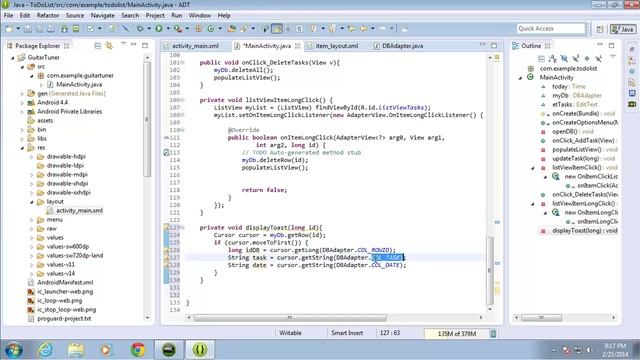Collapse MainActivity class in Outline
640x360 pixels.
click(520, 78)
